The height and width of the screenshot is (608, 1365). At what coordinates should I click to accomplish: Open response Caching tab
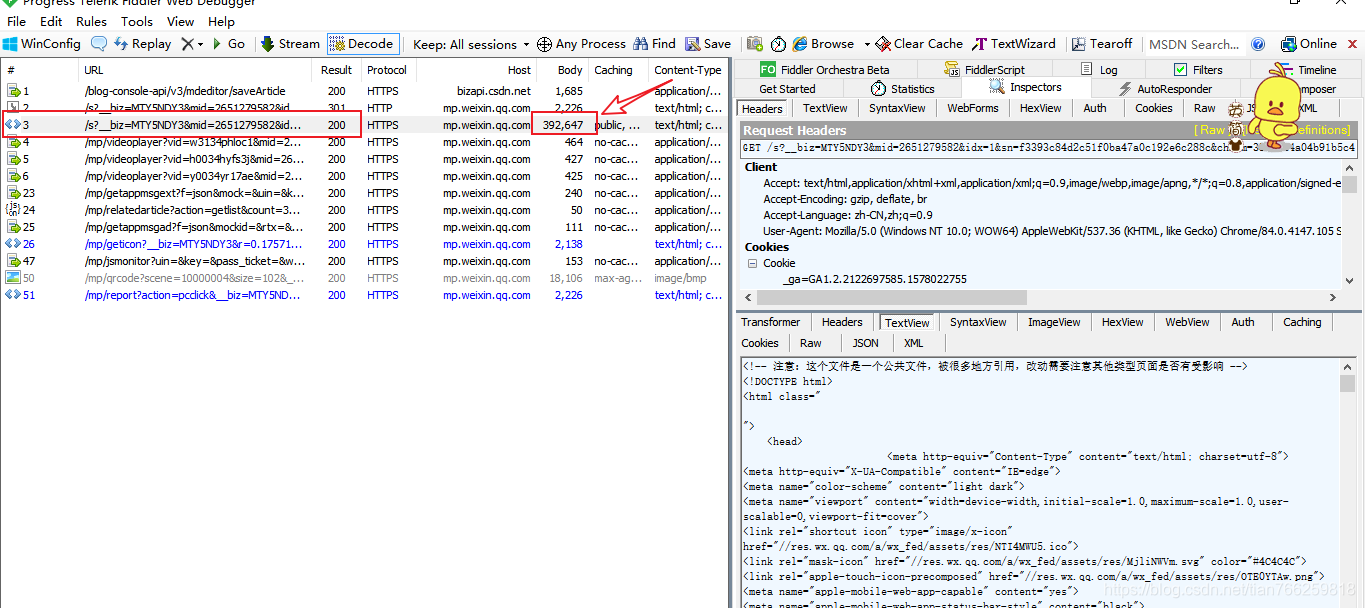(x=1302, y=322)
